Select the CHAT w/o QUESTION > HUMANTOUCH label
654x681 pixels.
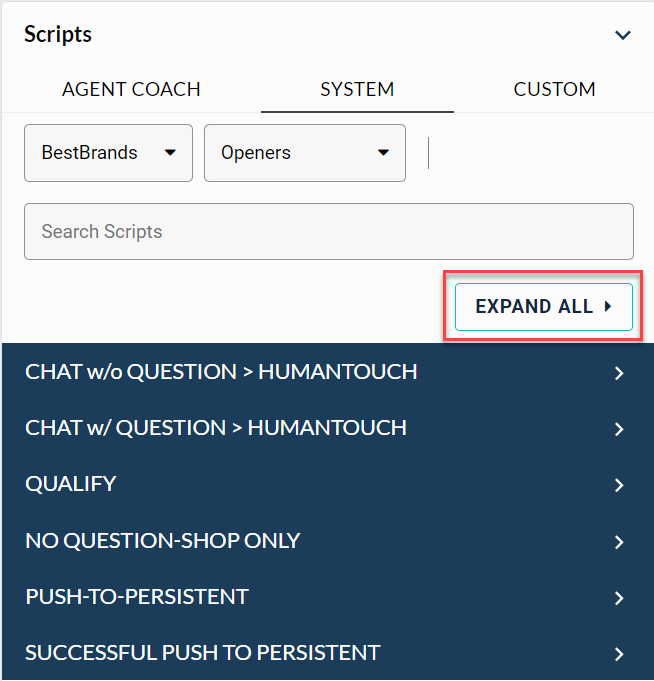click(x=221, y=372)
